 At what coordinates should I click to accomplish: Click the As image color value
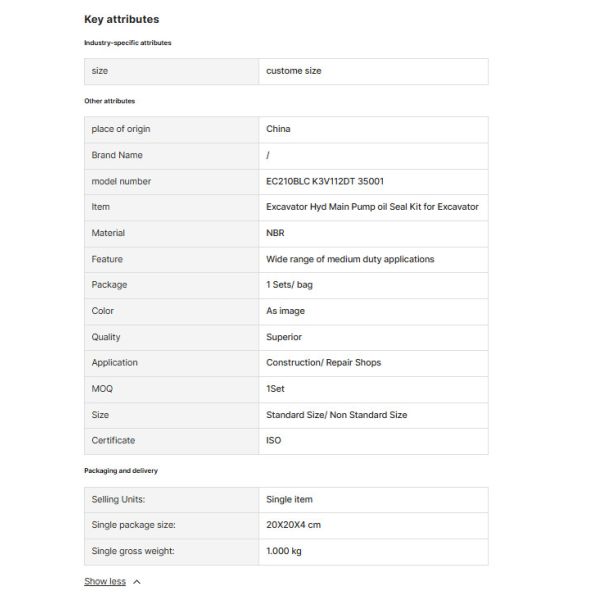286,311
